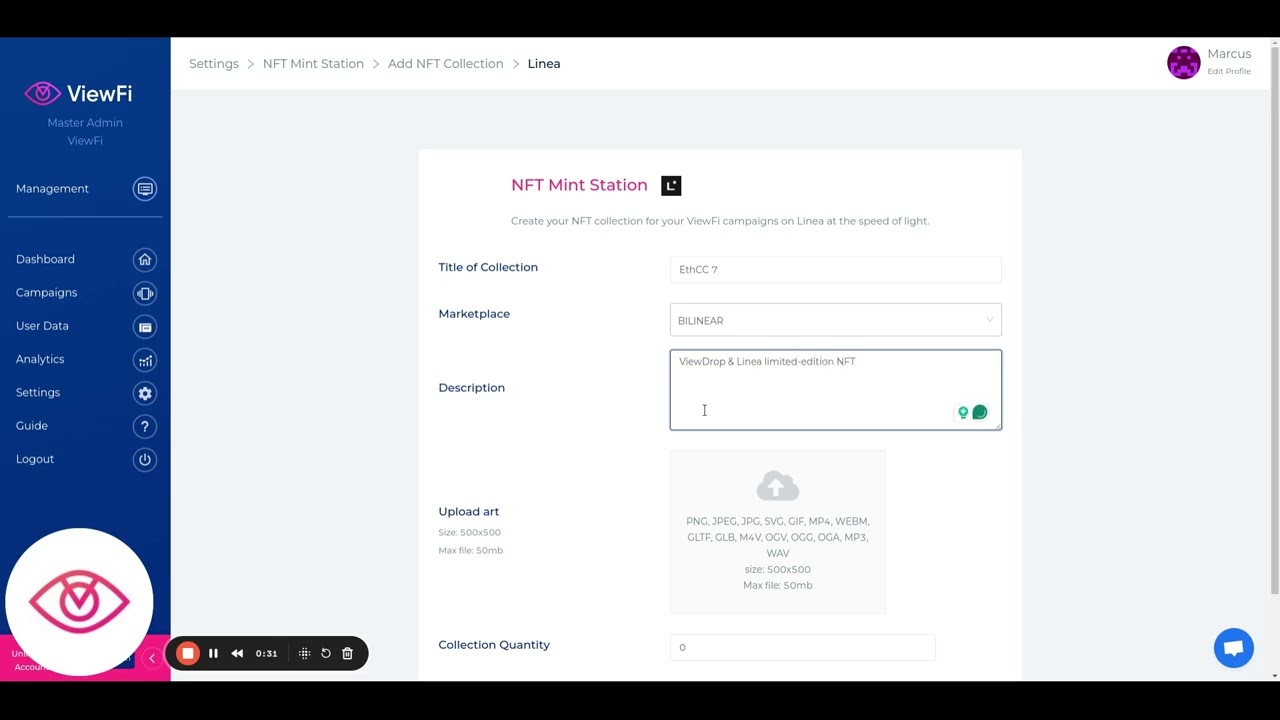Click the Collection Quantity label
This screenshot has width=1280, height=720.
click(x=494, y=644)
